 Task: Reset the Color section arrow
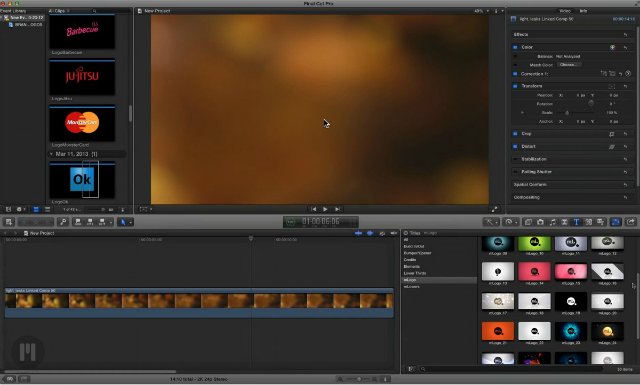pyautogui.click(x=625, y=47)
